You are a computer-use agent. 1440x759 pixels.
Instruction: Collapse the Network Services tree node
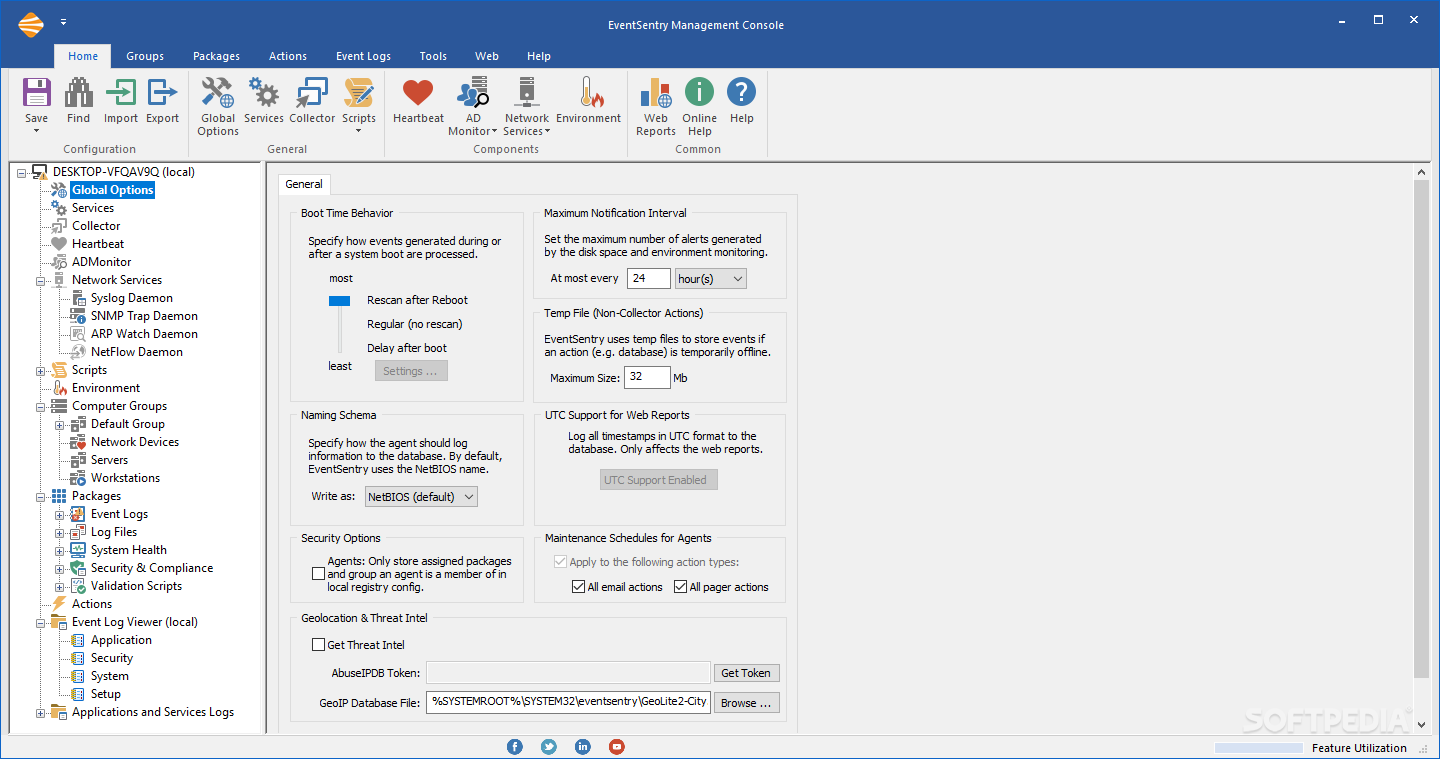41,280
